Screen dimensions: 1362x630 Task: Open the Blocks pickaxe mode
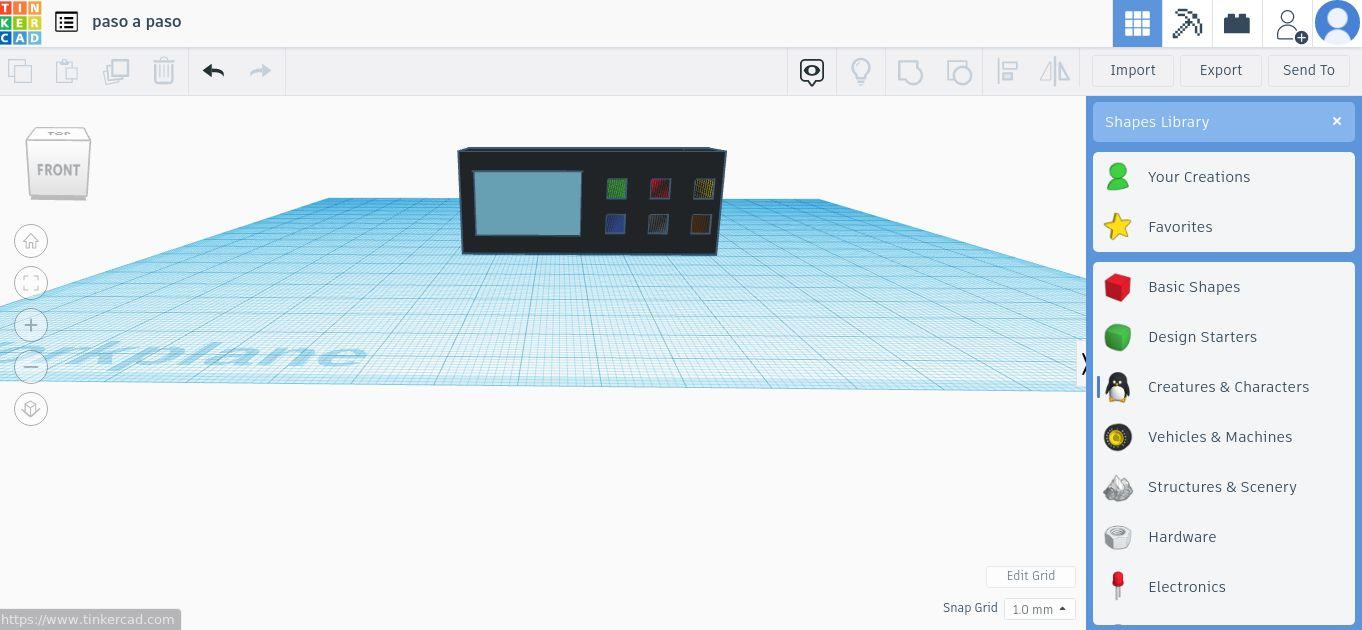coord(1187,23)
